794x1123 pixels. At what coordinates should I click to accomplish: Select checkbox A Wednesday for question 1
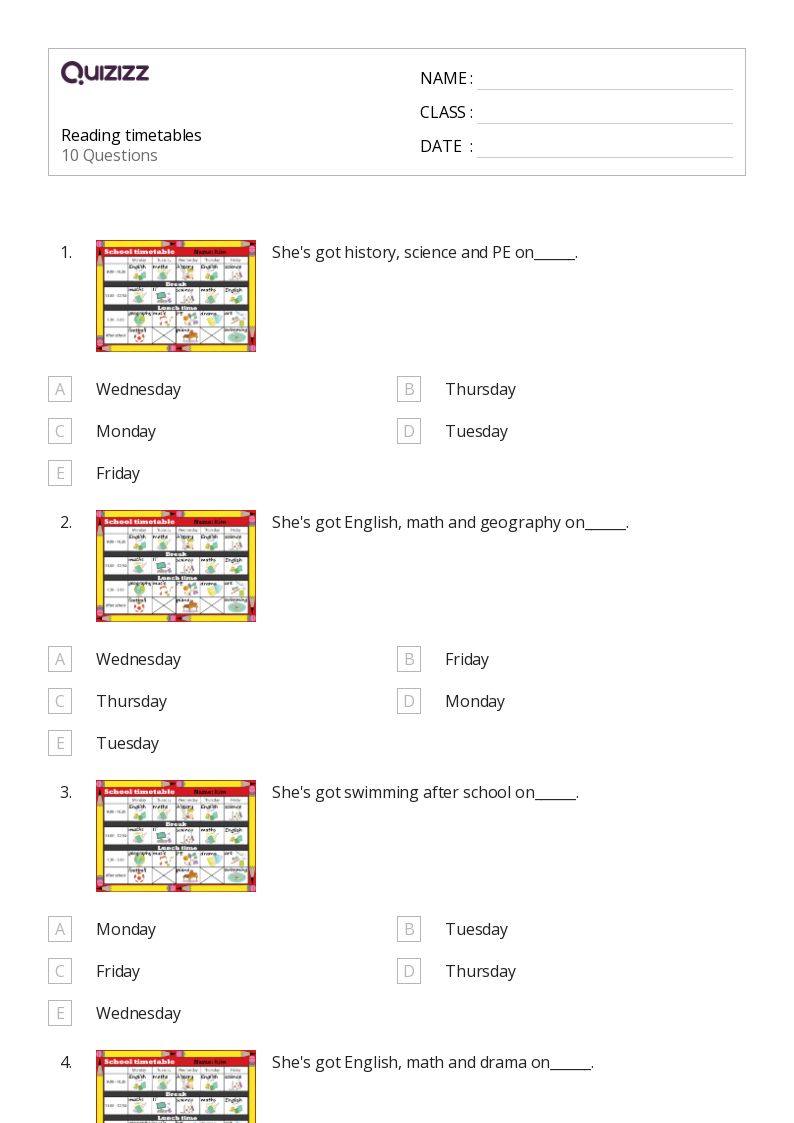(x=60, y=389)
